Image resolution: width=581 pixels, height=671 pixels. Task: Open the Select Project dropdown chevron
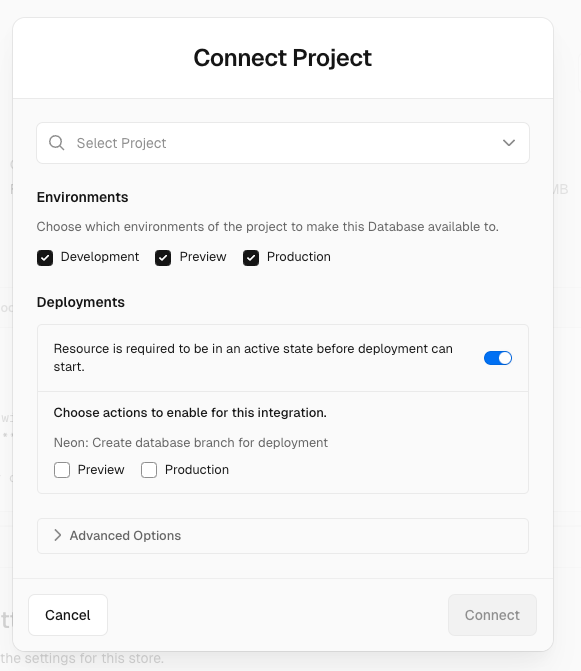509,143
